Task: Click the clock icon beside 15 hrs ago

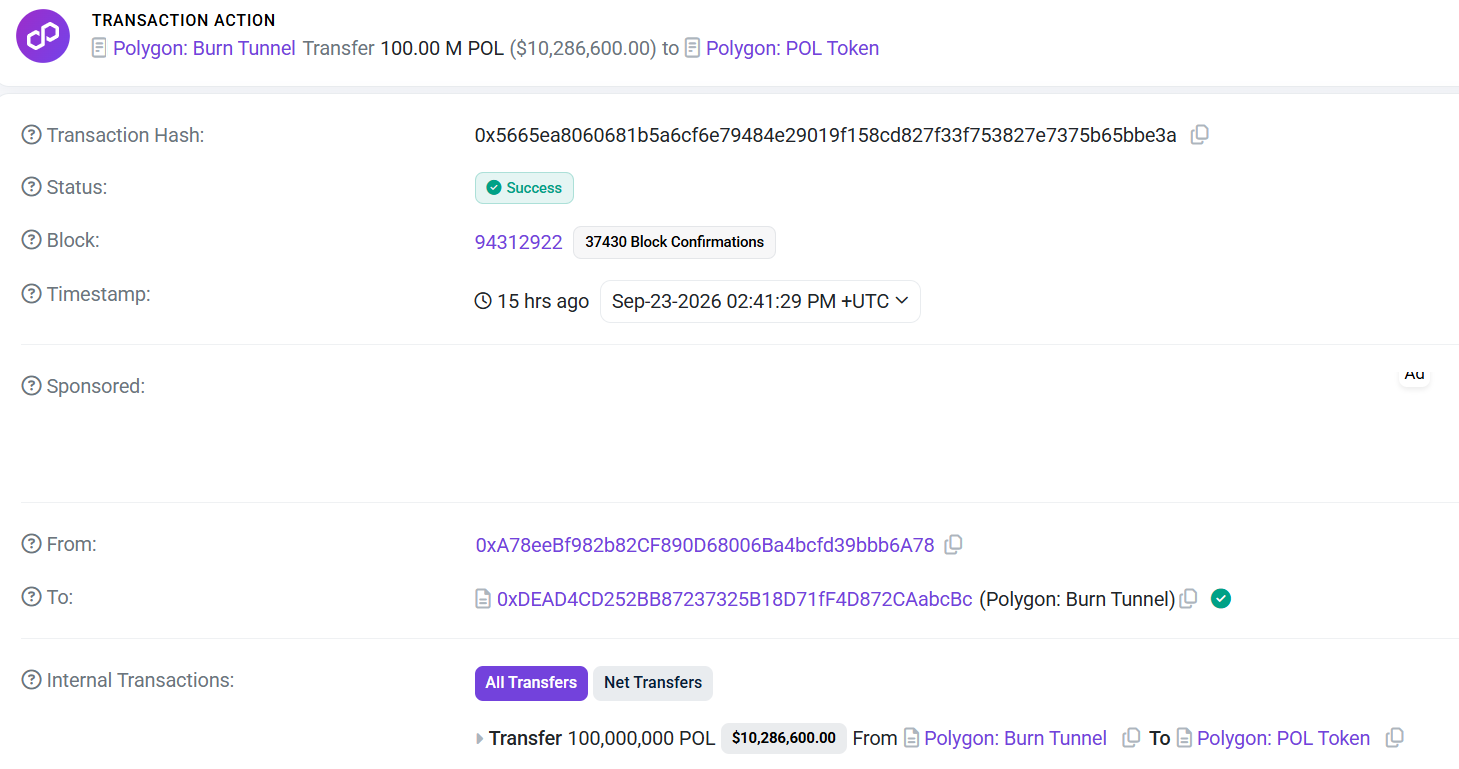Action: [x=483, y=301]
